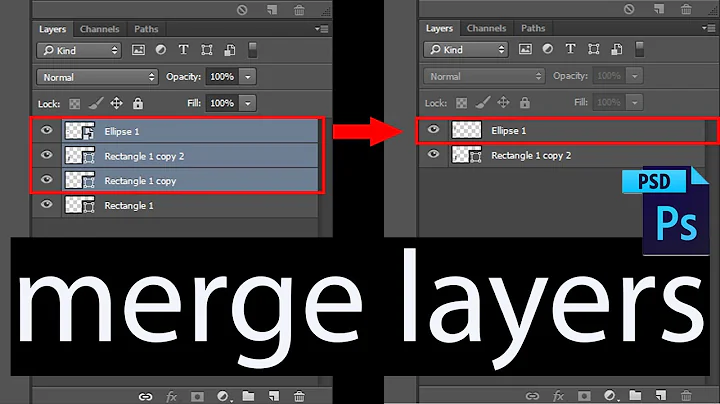Lock image pixels brush icon in left panel

tap(96, 103)
